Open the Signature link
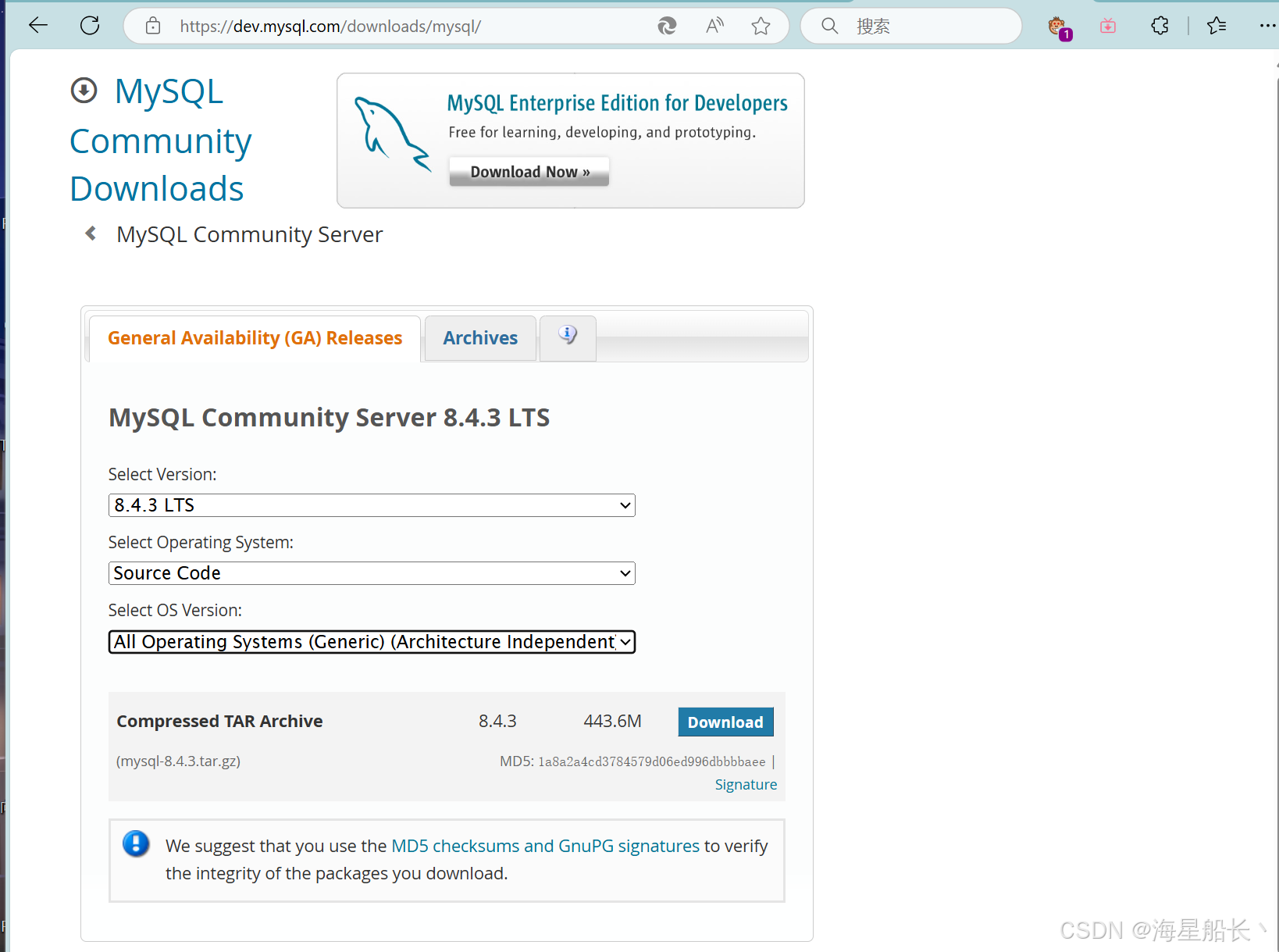1279x952 pixels. 746,784
